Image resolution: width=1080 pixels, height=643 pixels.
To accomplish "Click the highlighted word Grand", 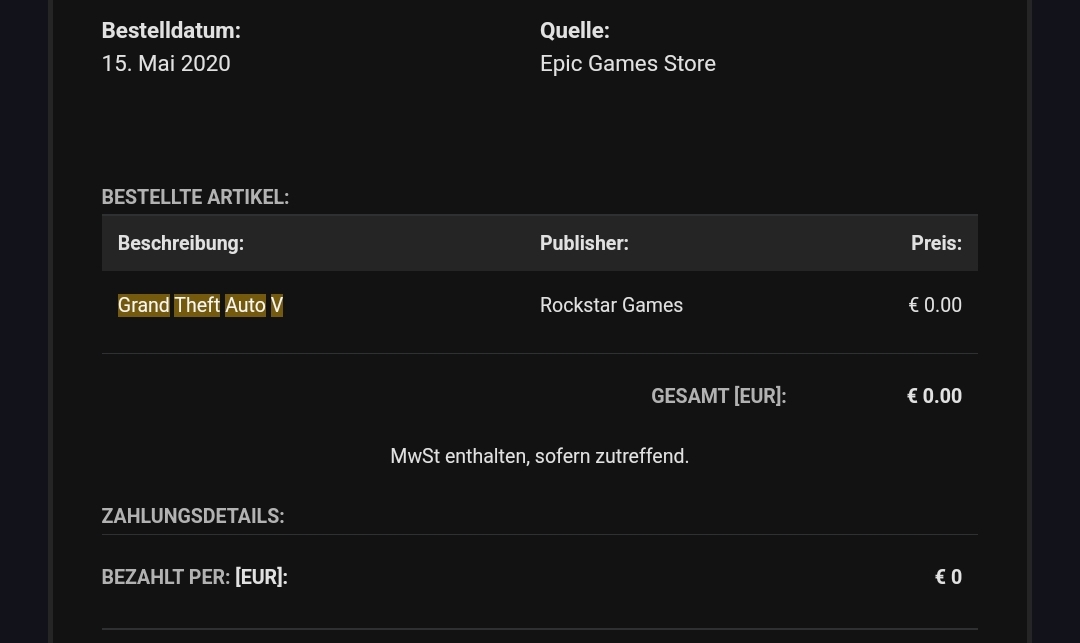I will click(x=143, y=305).
